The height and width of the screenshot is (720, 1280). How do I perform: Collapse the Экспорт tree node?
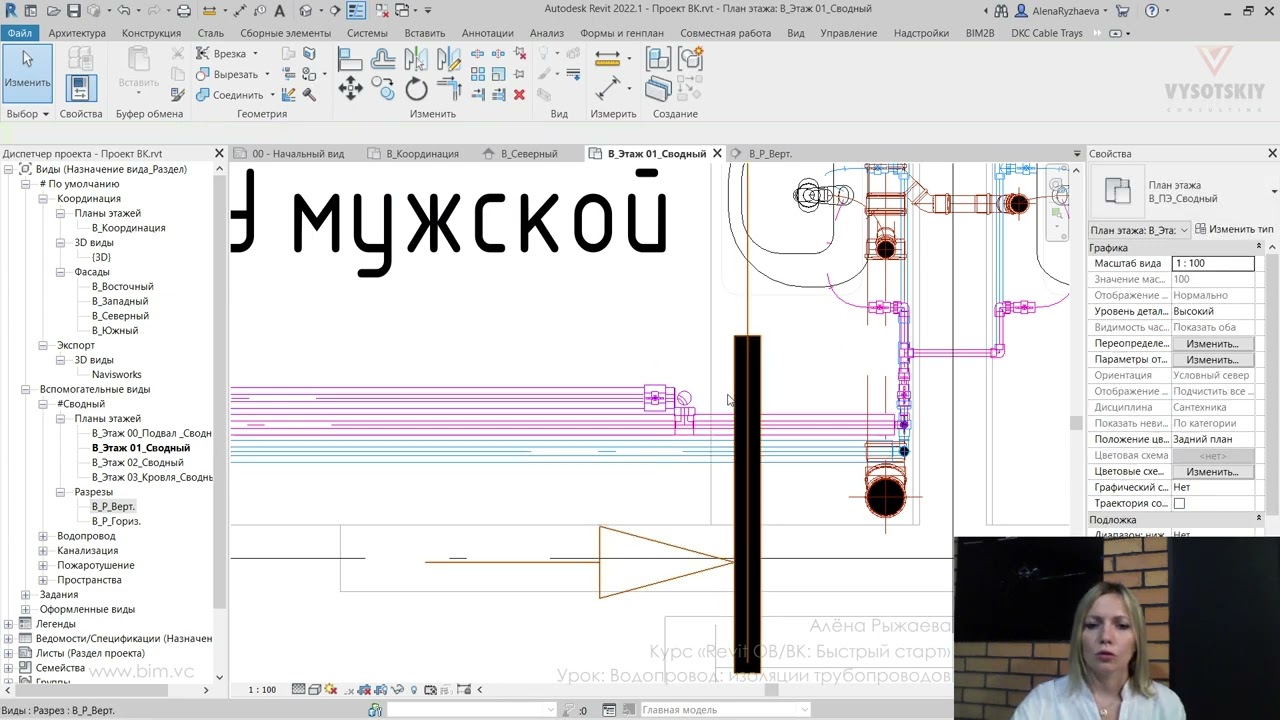coord(43,345)
